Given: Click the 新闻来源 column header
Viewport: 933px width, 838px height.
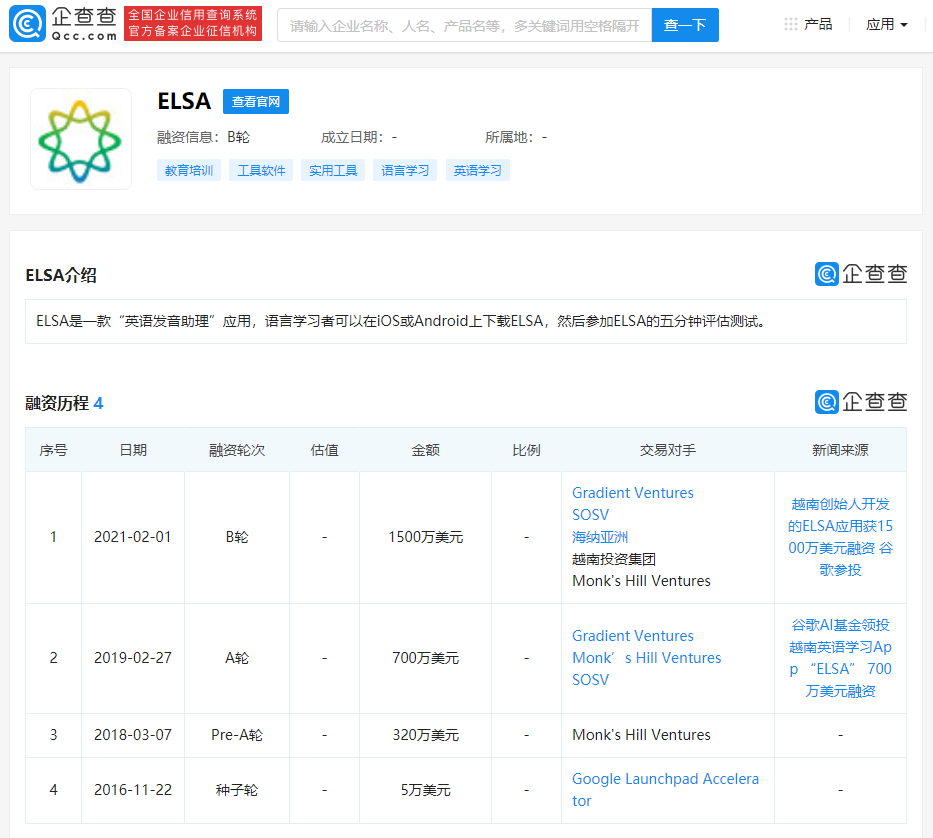Looking at the screenshot, I should (840, 450).
